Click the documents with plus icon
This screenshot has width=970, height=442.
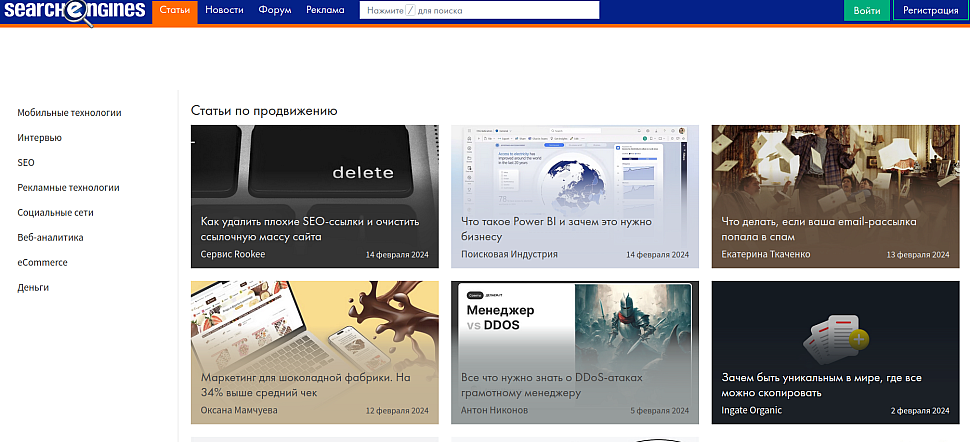coord(836,339)
